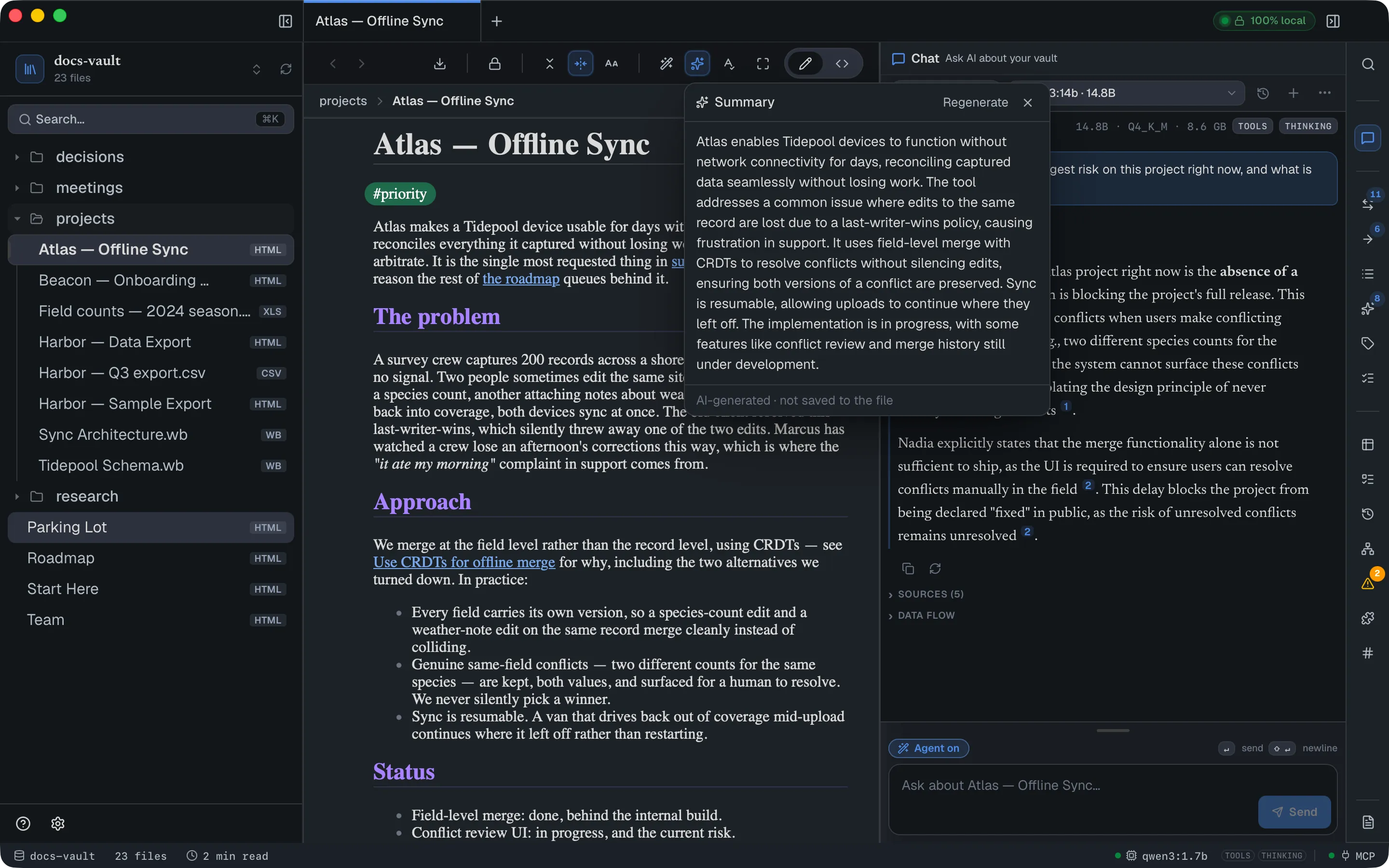Click the sparkle Summary icon in the toolbar
1389x868 pixels.
click(x=697, y=64)
